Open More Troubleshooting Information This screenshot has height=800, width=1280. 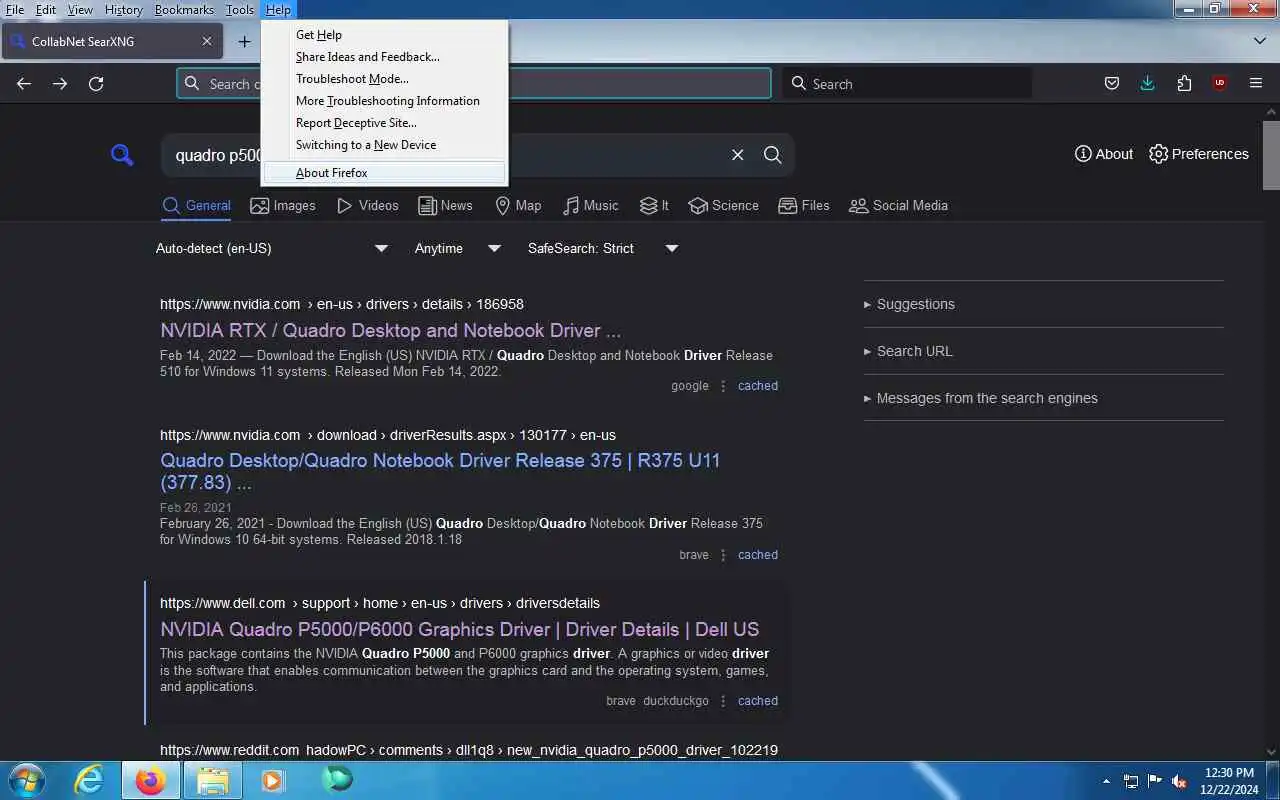pyautogui.click(x=385, y=101)
